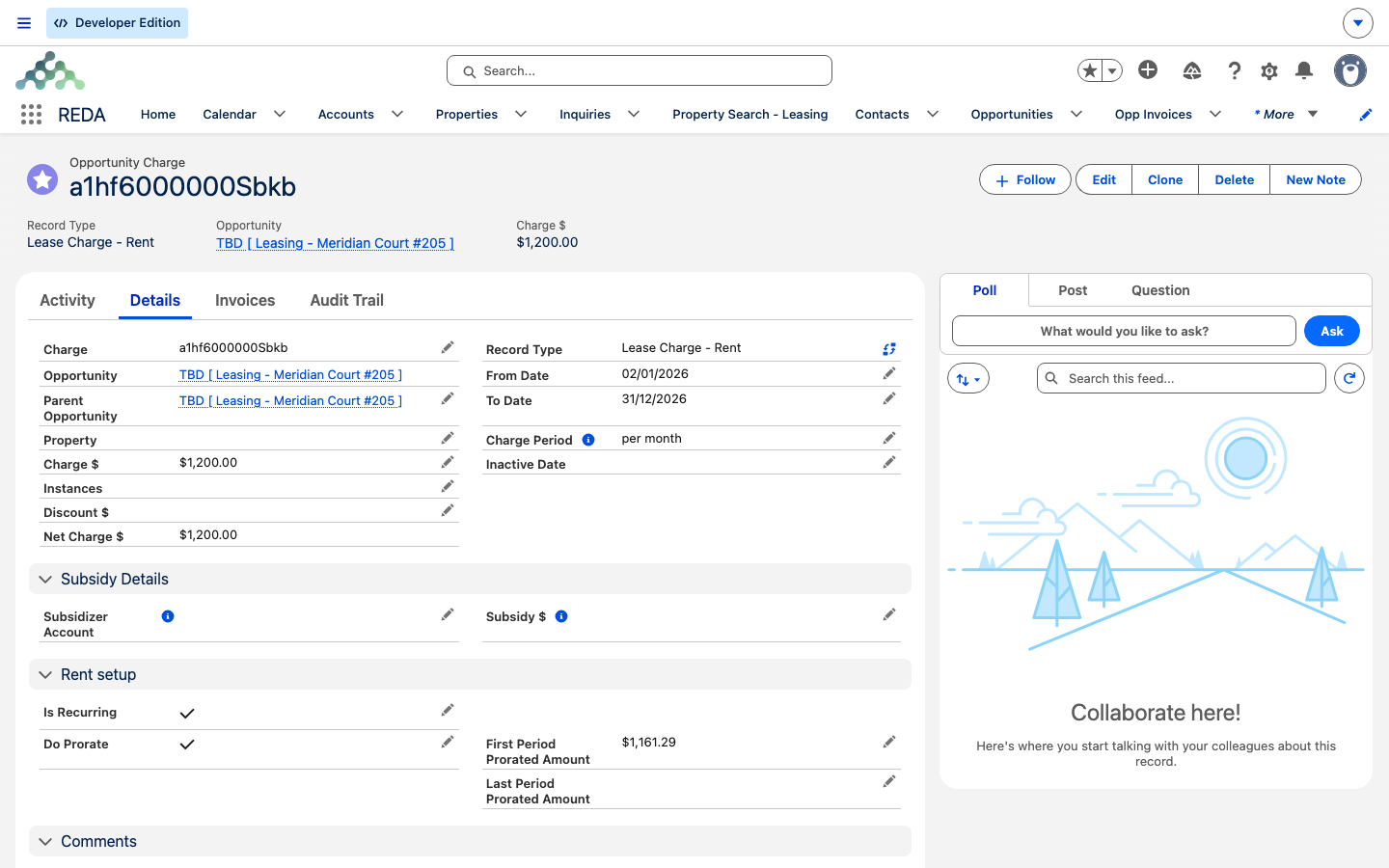This screenshot has width=1389, height=868.
Task: Toggle the Is Recurring checkbox
Action: click(187, 714)
